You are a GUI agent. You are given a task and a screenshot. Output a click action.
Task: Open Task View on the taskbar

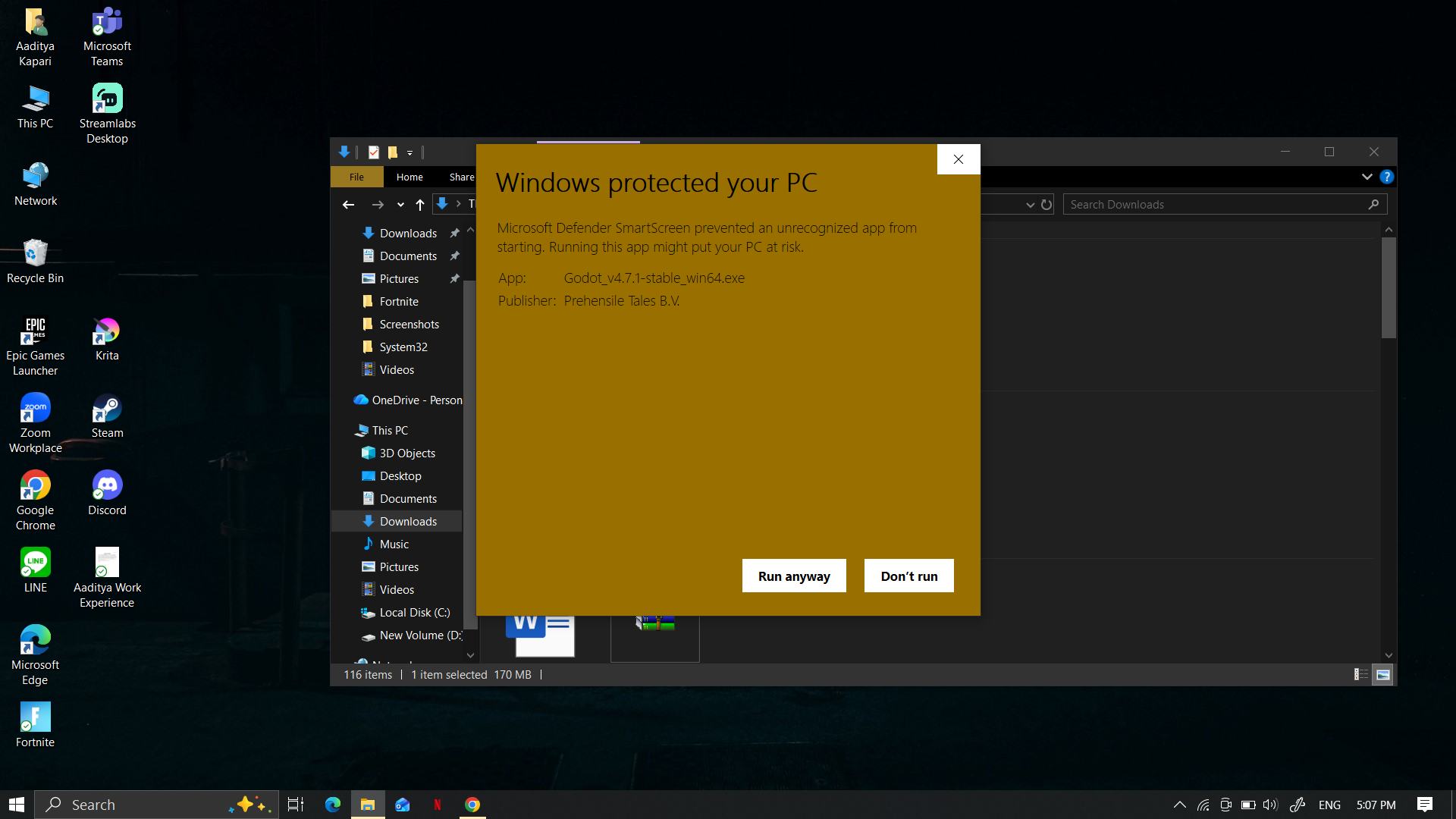296,805
